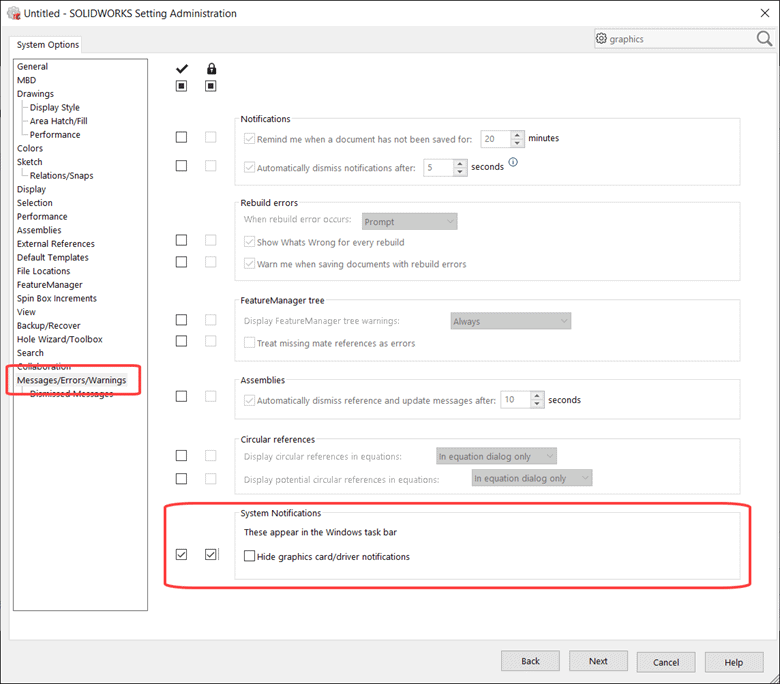The height and width of the screenshot is (684, 780).
Task: Check Hide graphics card/driver notifications
Action: 249,556
